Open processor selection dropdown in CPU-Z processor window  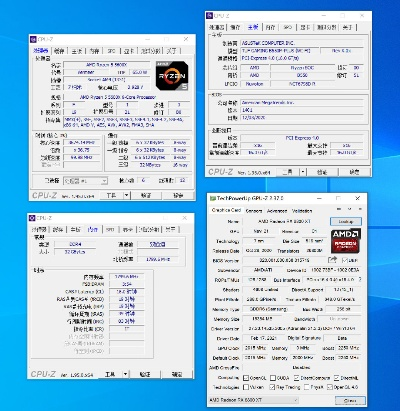click(85, 181)
